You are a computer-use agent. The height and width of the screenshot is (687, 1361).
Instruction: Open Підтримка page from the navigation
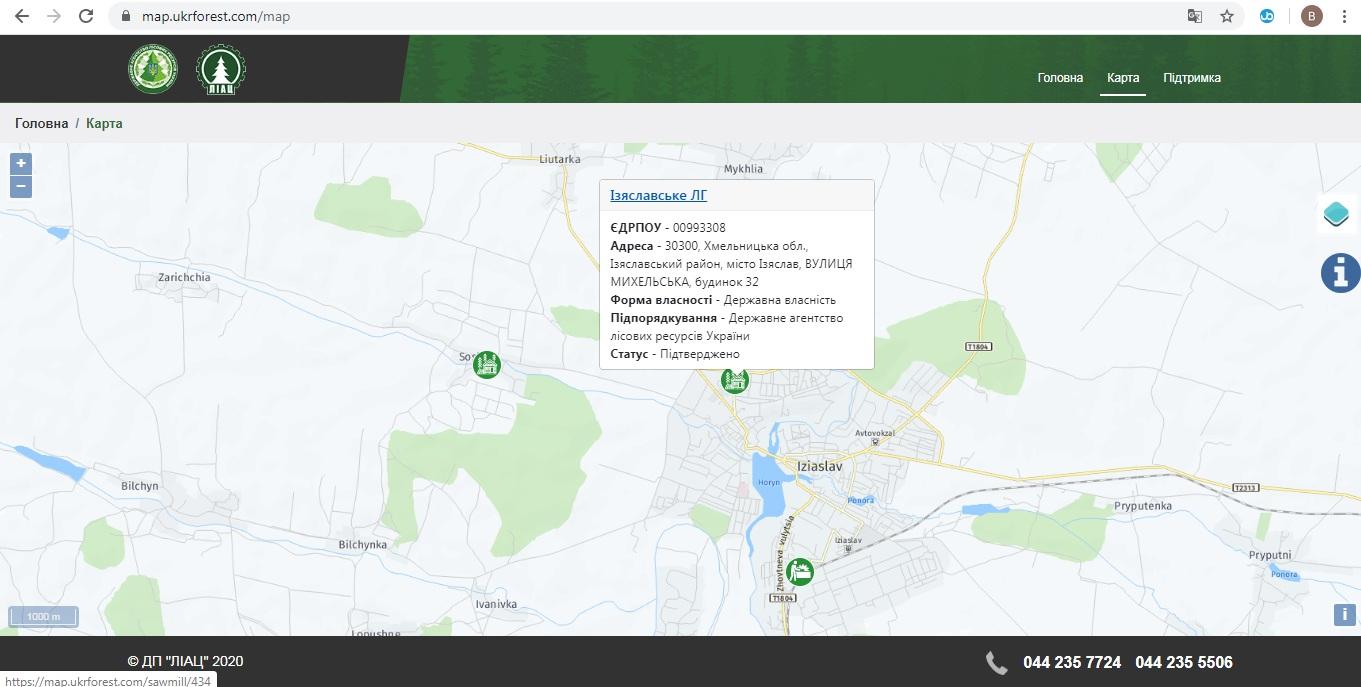1191,78
